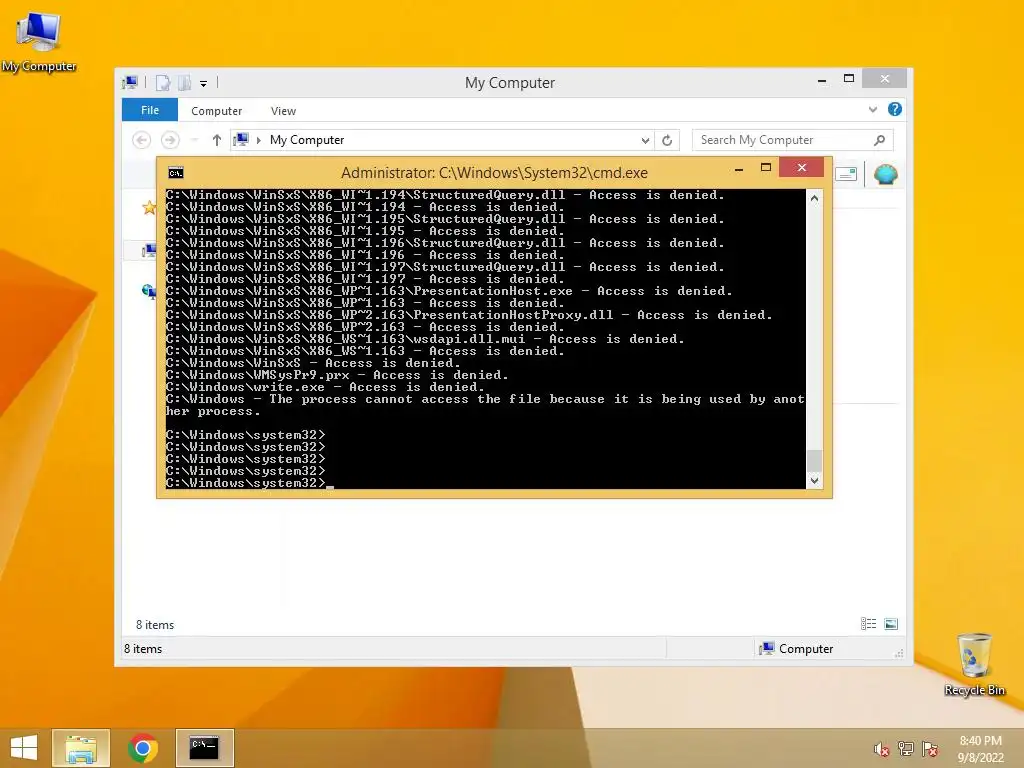Open the My Computer desktop icon
Viewport: 1024px width, 768px height.
coord(39,40)
